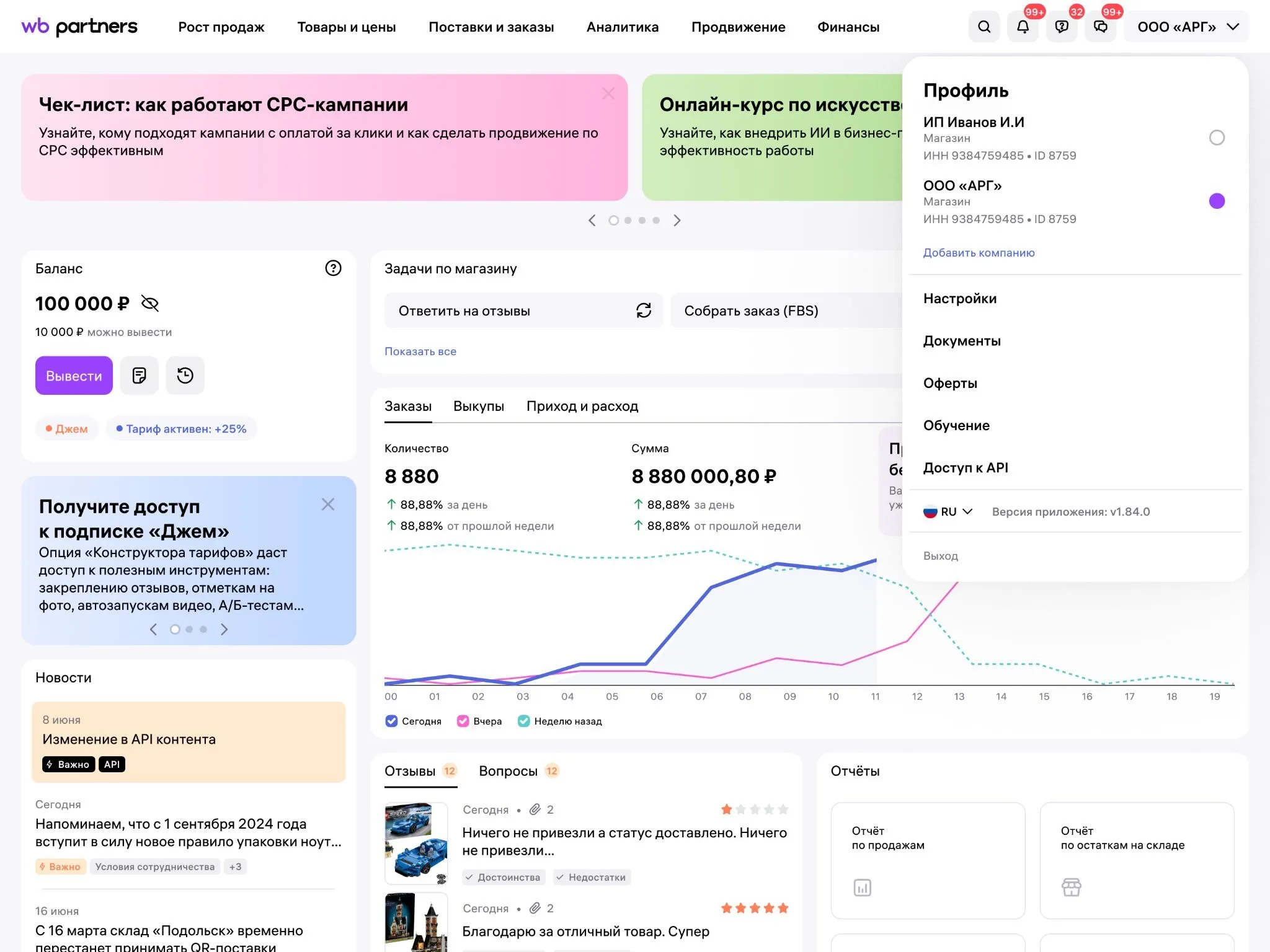Open chat messages icon in header

(1101, 27)
